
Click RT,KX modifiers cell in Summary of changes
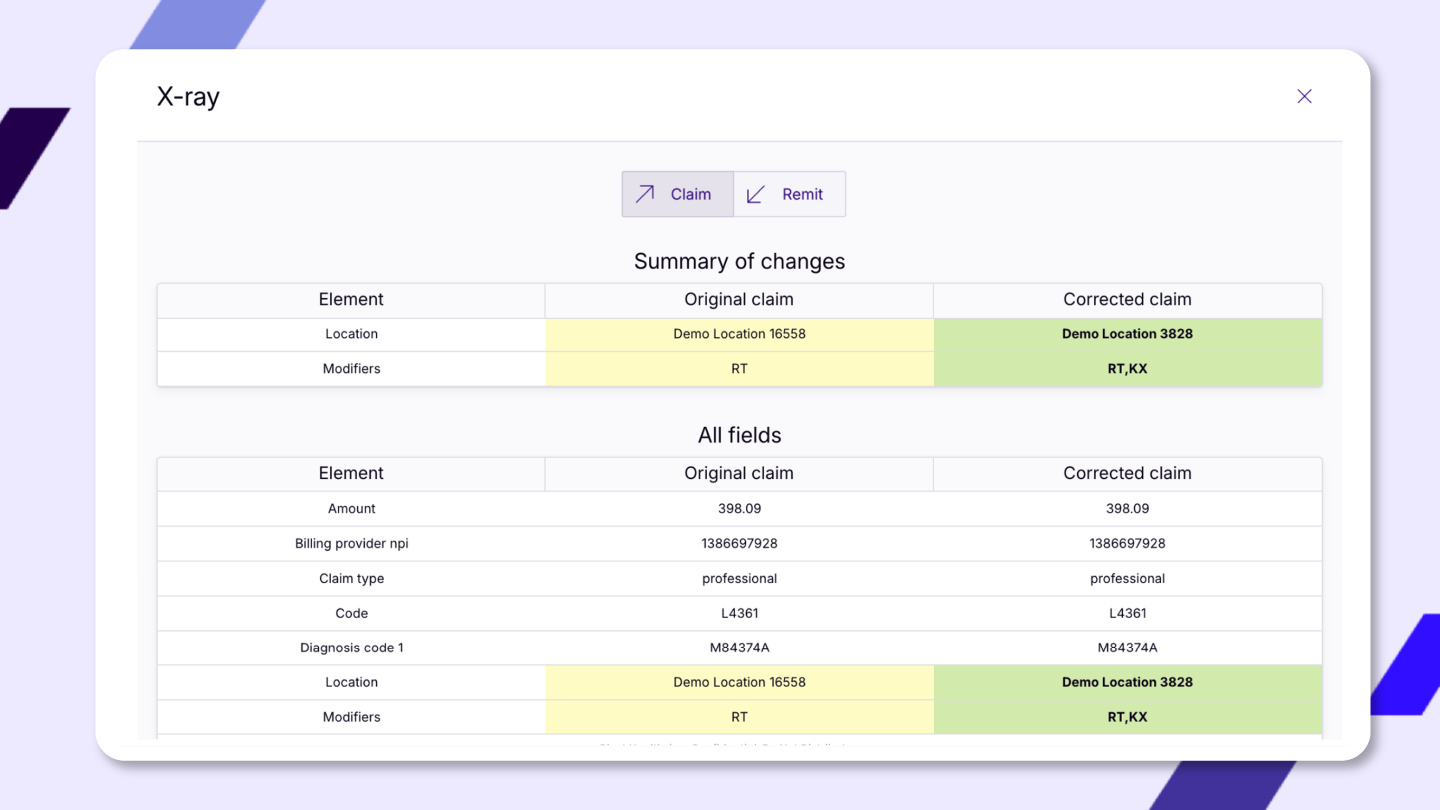[x=1127, y=369]
